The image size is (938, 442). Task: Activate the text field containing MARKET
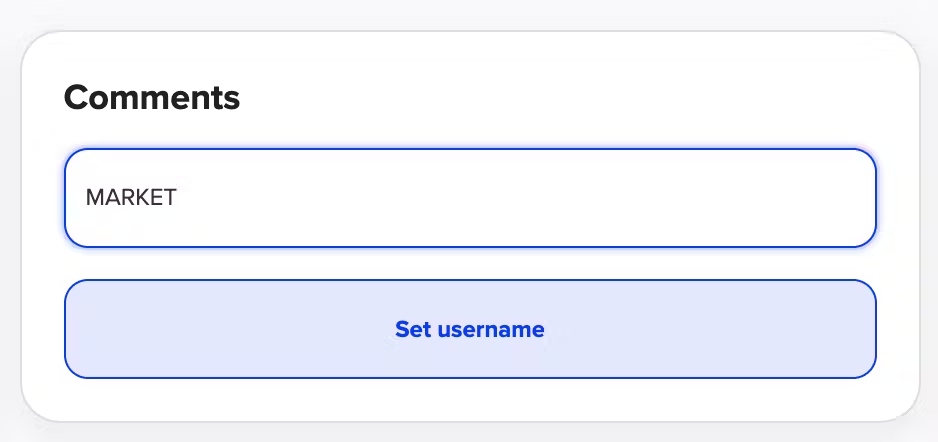coord(470,198)
